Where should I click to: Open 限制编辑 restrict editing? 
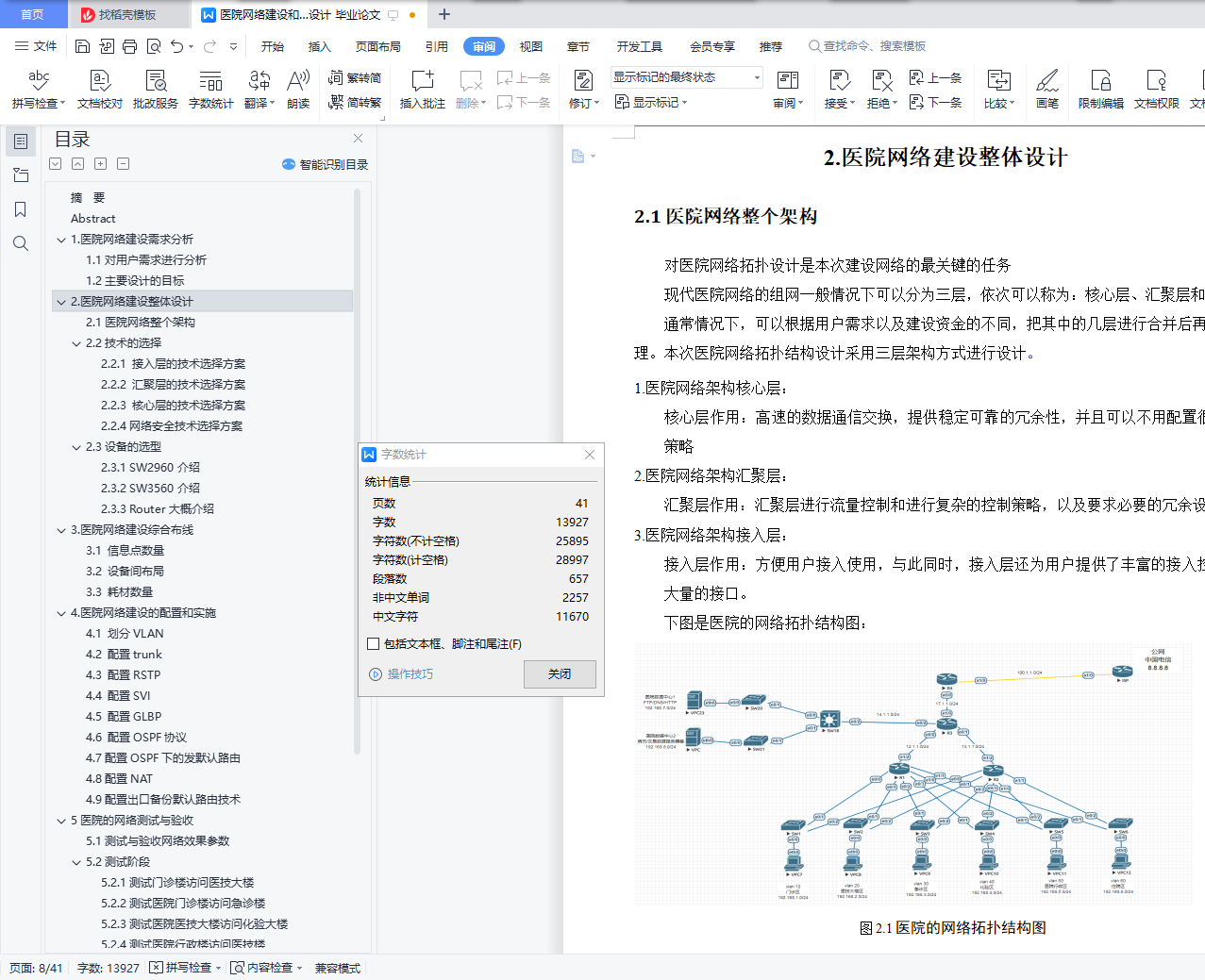(1101, 90)
